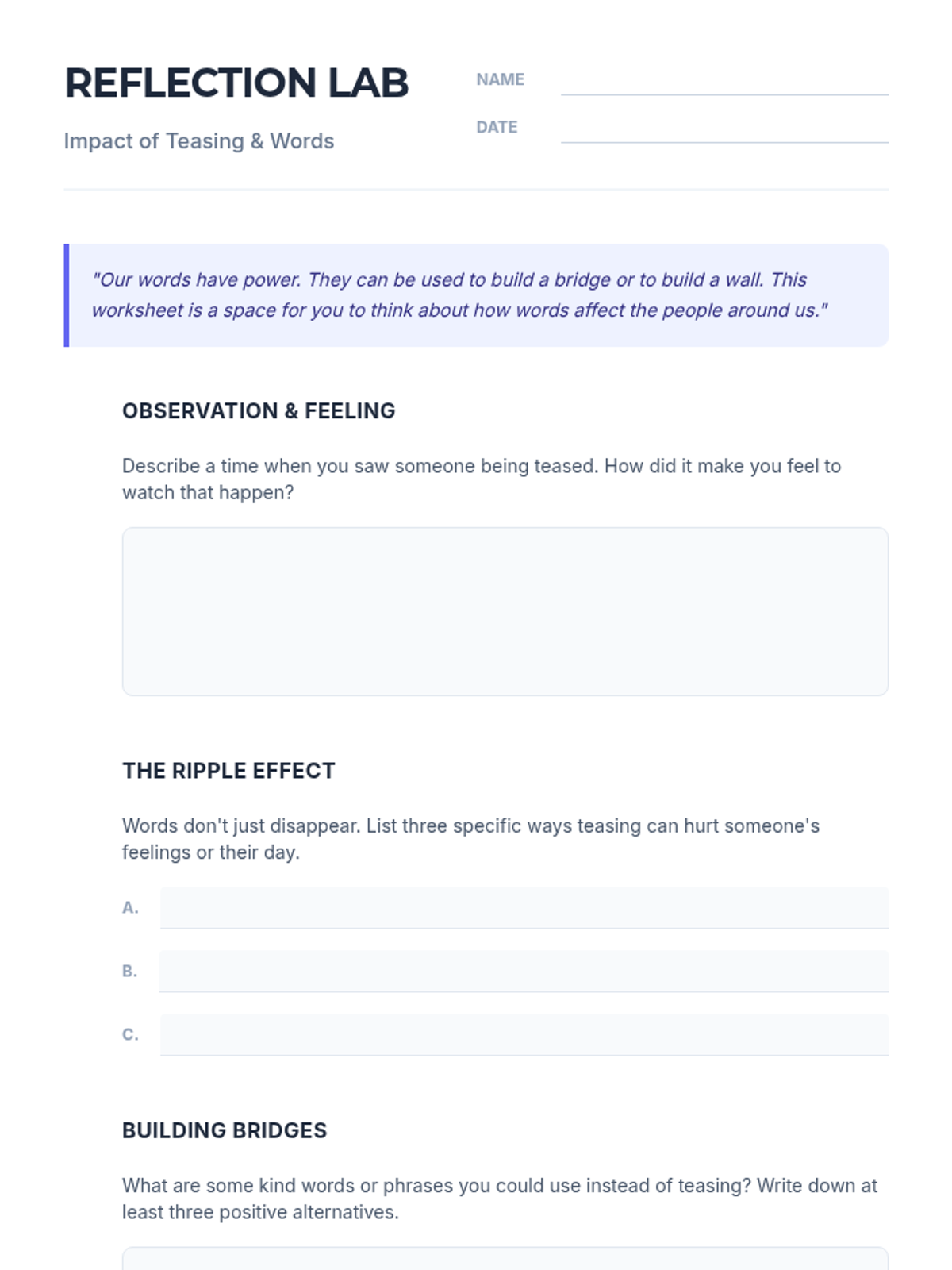The image size is (952, 1270).
Task: Click the 'What are some kind words' prompt
Action: point(500,1199)
